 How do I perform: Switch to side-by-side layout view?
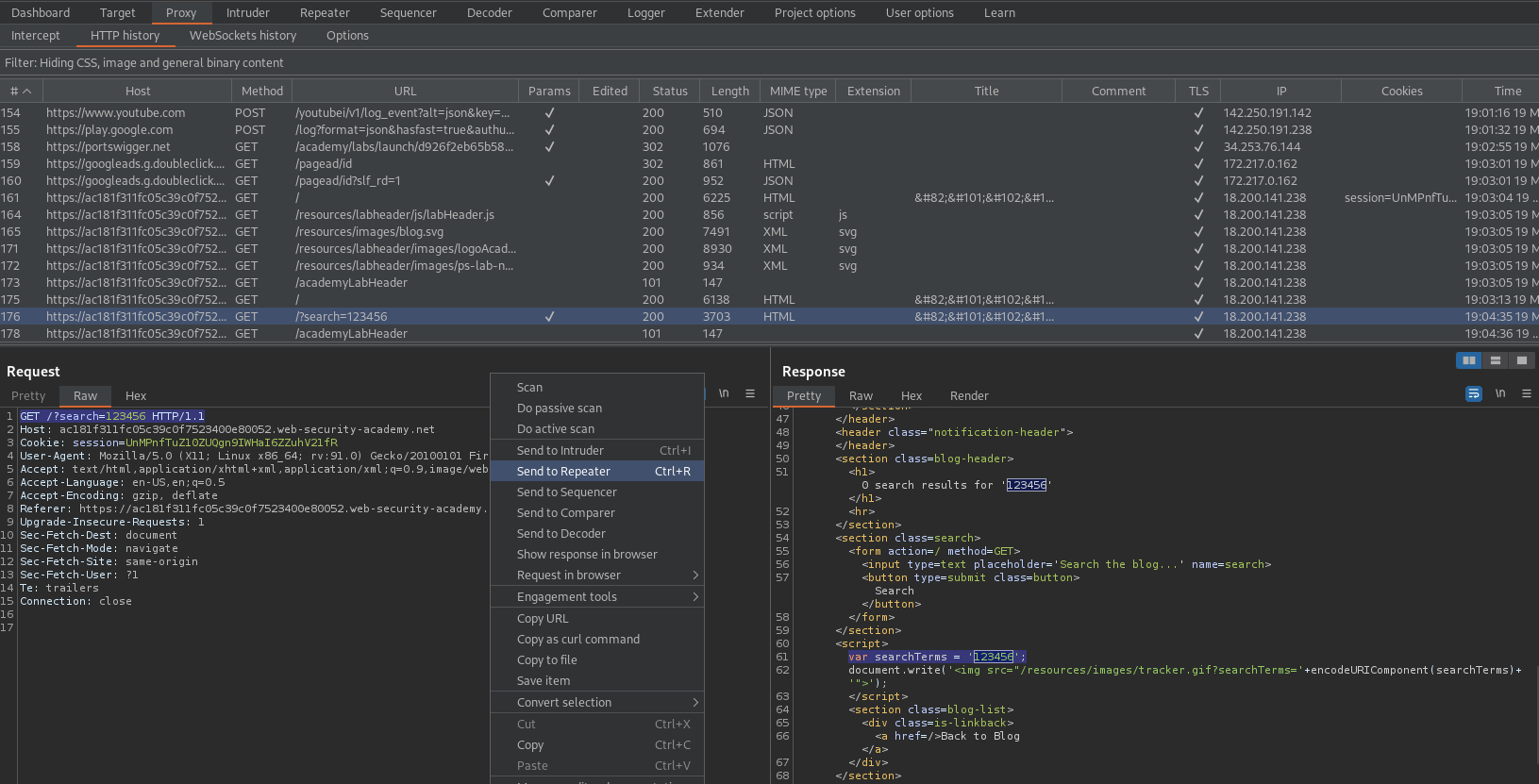[x=1468, y=360]
